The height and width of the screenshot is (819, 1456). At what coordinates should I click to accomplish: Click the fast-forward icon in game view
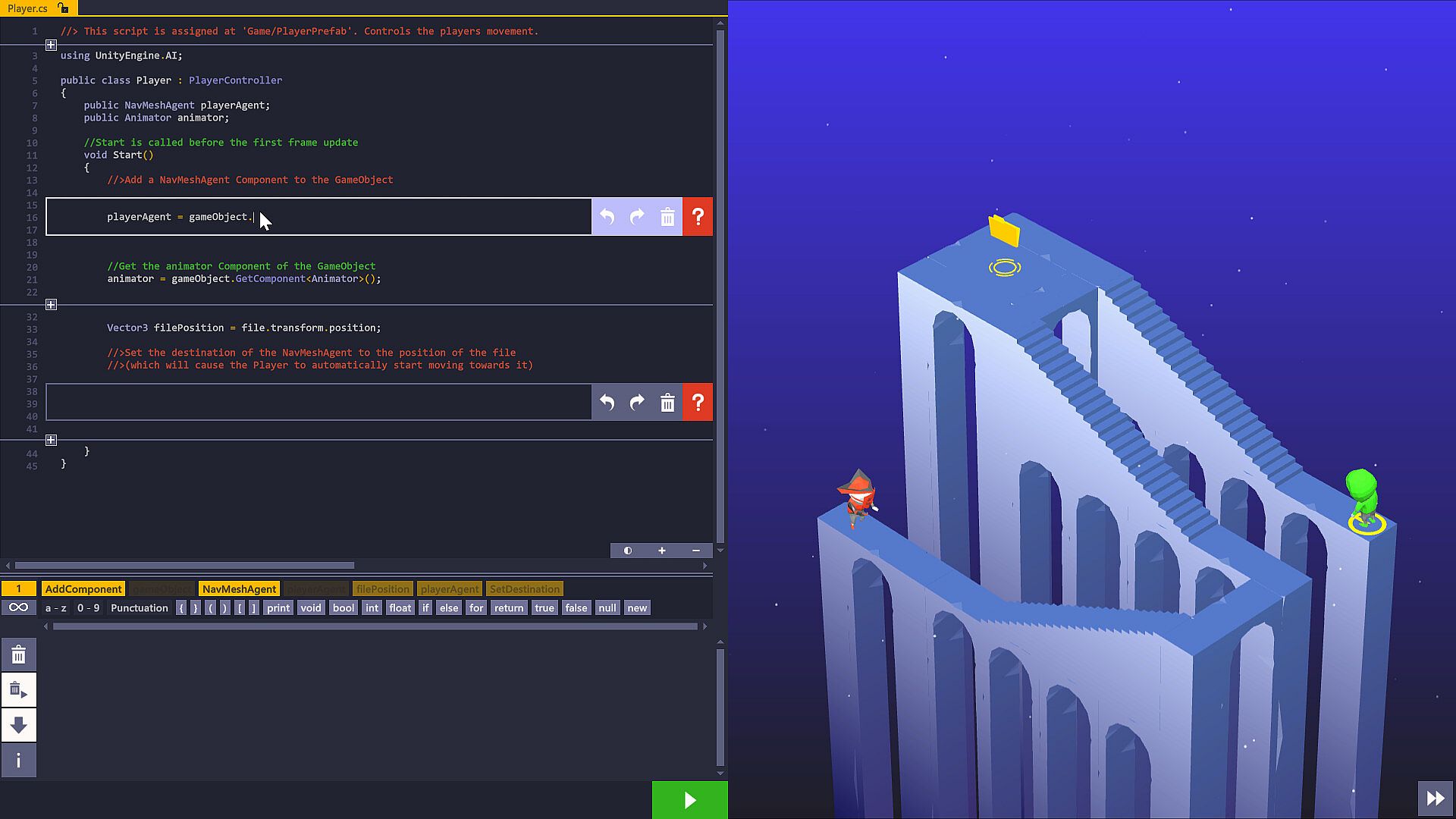(1435, 798)
